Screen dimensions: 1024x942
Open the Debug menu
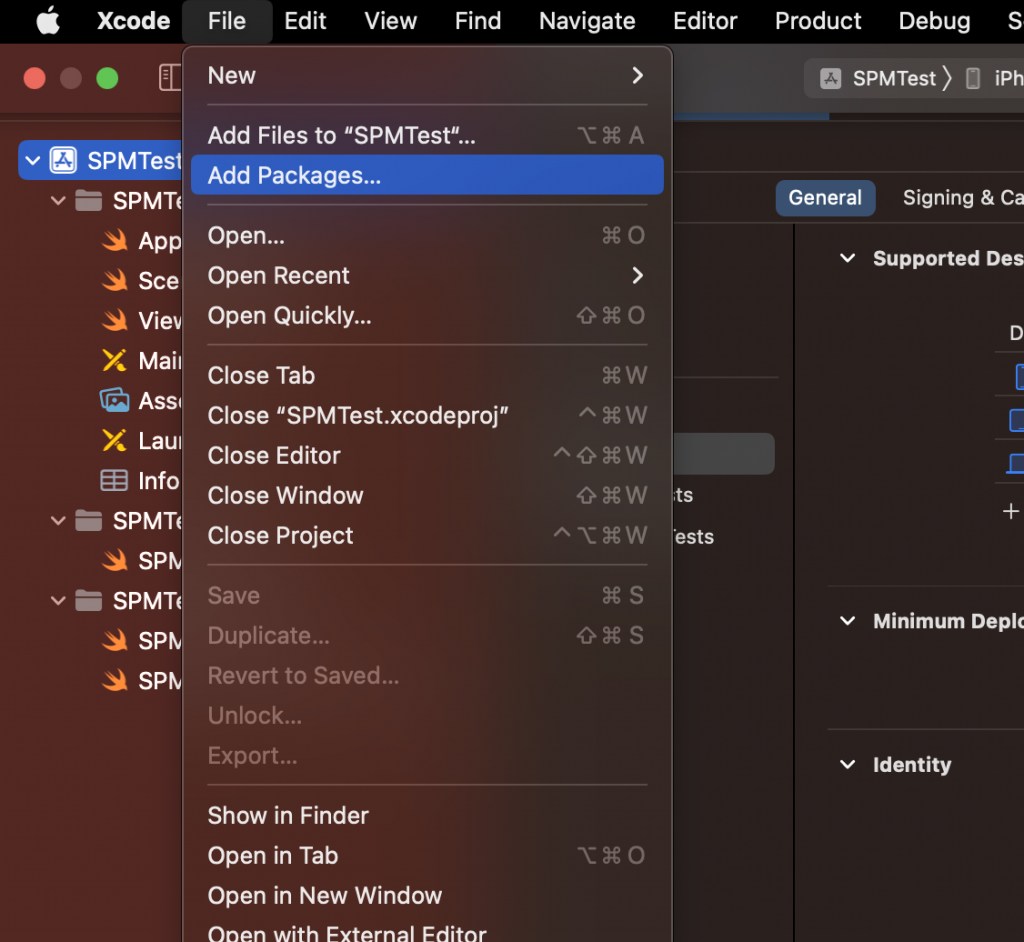click(x=935, y=21)
